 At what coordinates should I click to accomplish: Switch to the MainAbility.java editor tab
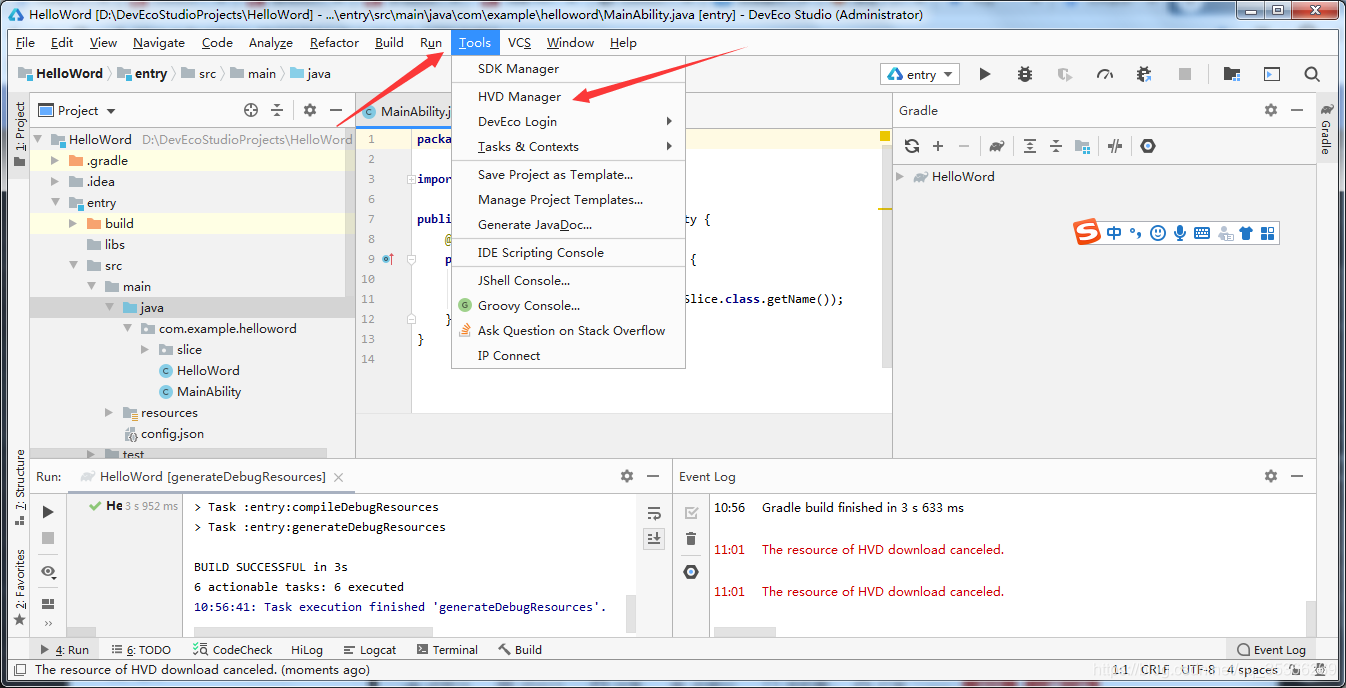407,111
